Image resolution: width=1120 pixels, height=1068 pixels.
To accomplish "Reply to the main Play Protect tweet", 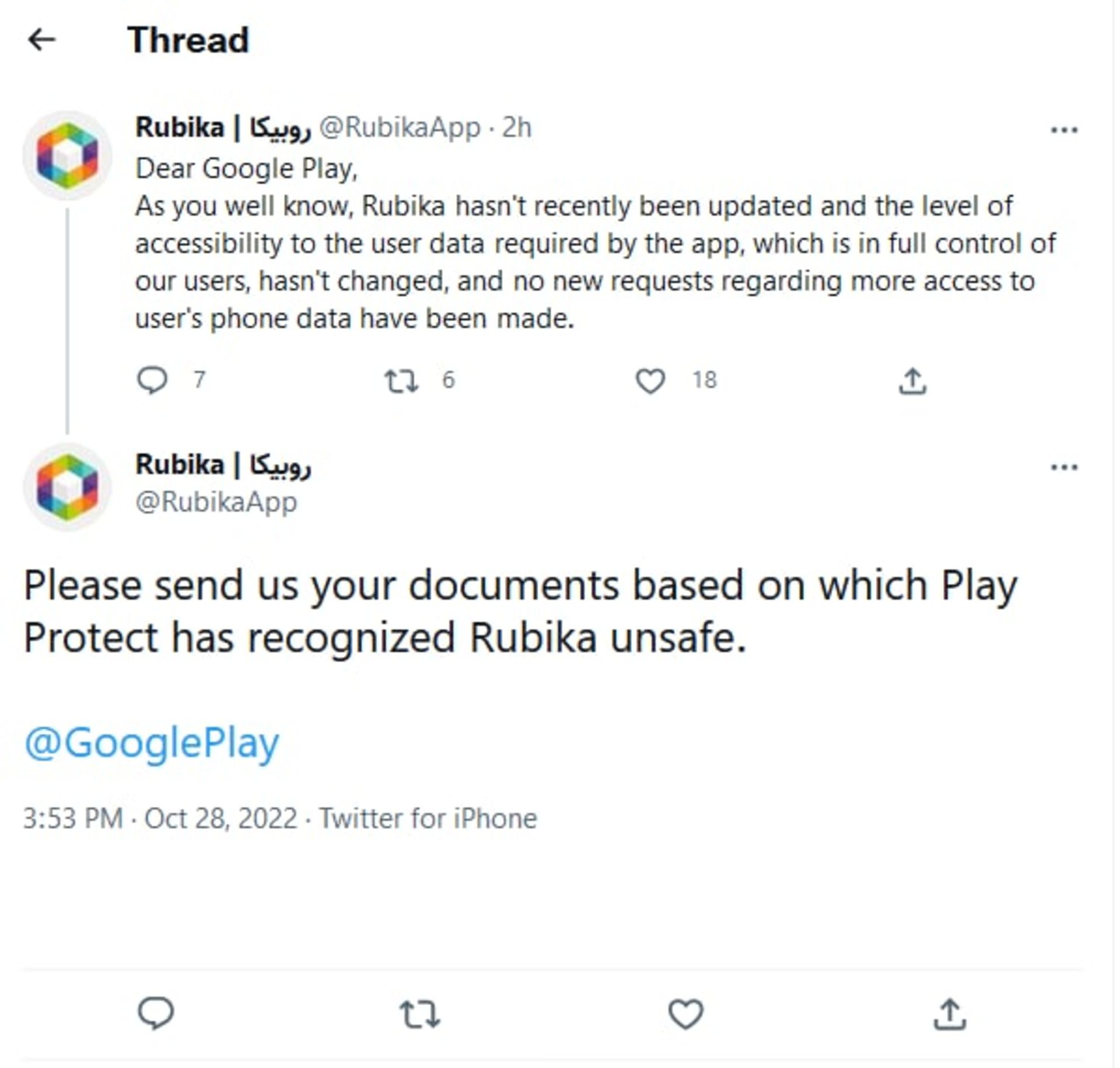I will (x=156, y=1013).
